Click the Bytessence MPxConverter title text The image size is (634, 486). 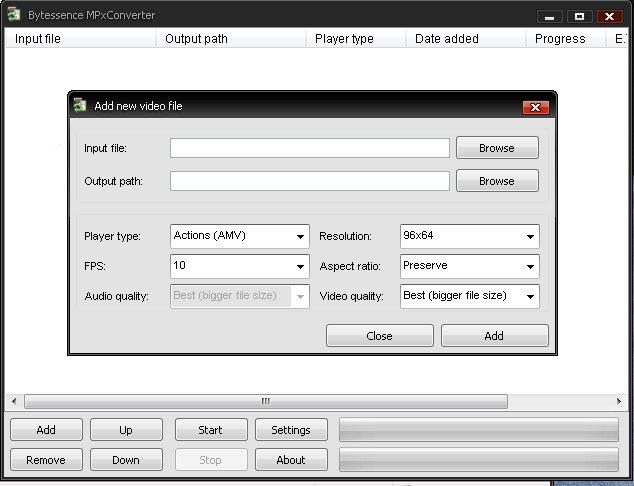(x=91, y=15)
